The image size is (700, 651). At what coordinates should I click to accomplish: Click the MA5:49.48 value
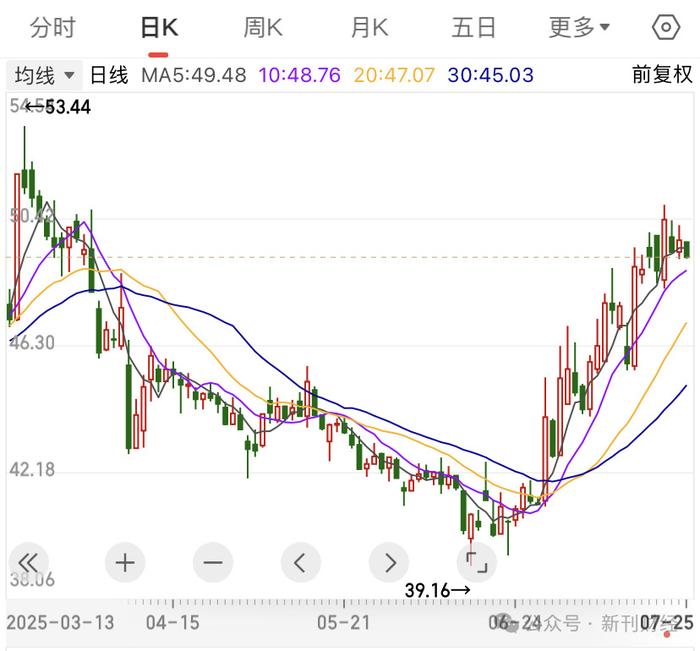pos(194,75)
